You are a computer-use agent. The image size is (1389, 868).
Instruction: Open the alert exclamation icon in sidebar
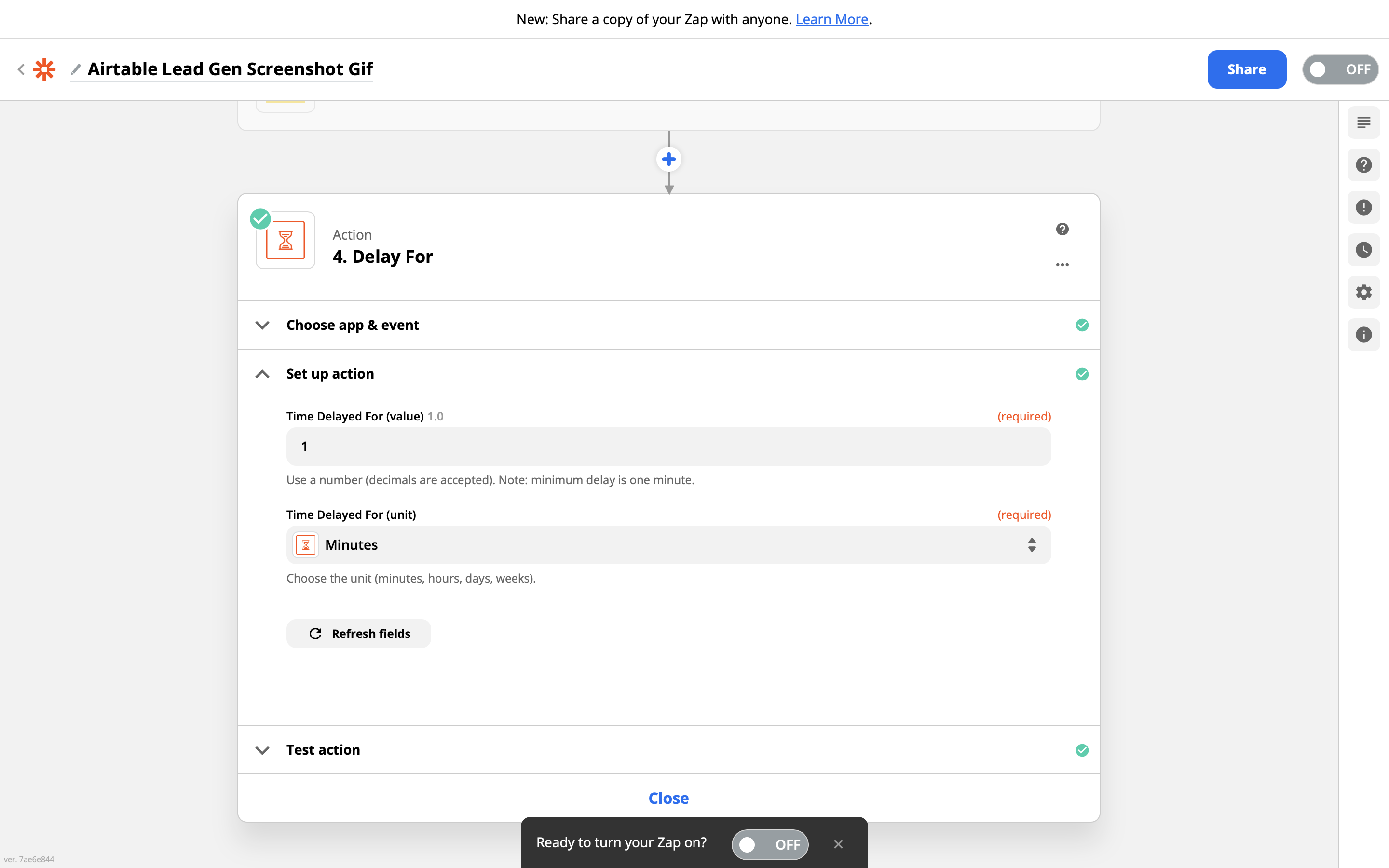(x=1363, y=207)
